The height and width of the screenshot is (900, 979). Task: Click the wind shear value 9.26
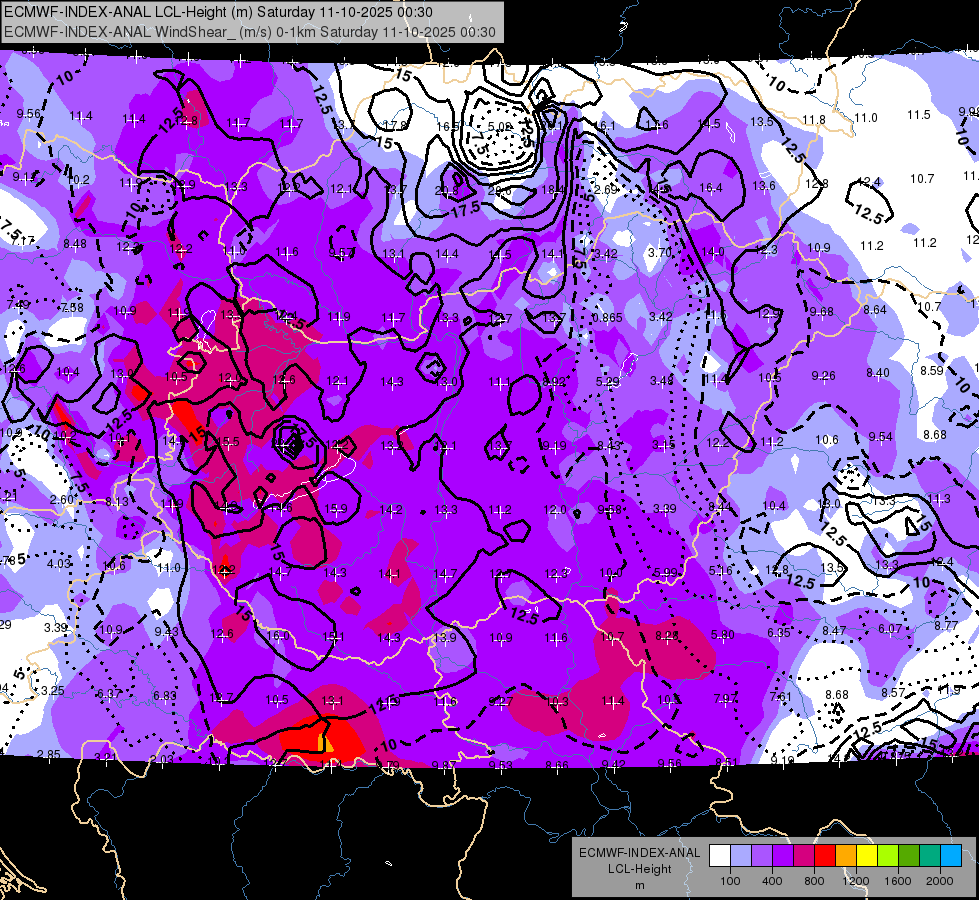(x=824, y=376)
